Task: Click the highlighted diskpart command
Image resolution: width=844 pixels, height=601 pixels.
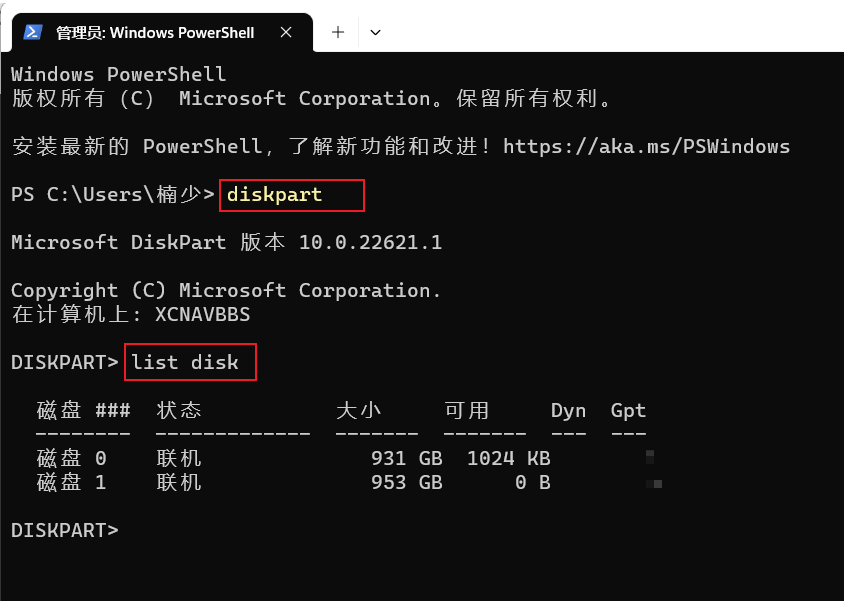Action: tap(291, 194)
